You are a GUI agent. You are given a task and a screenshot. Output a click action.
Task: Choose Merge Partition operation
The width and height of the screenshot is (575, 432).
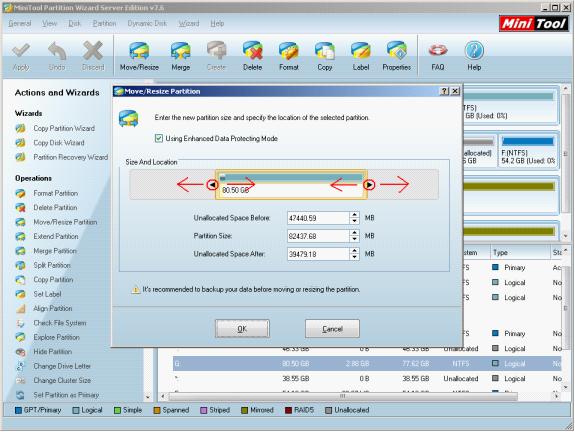click(55, 251)
